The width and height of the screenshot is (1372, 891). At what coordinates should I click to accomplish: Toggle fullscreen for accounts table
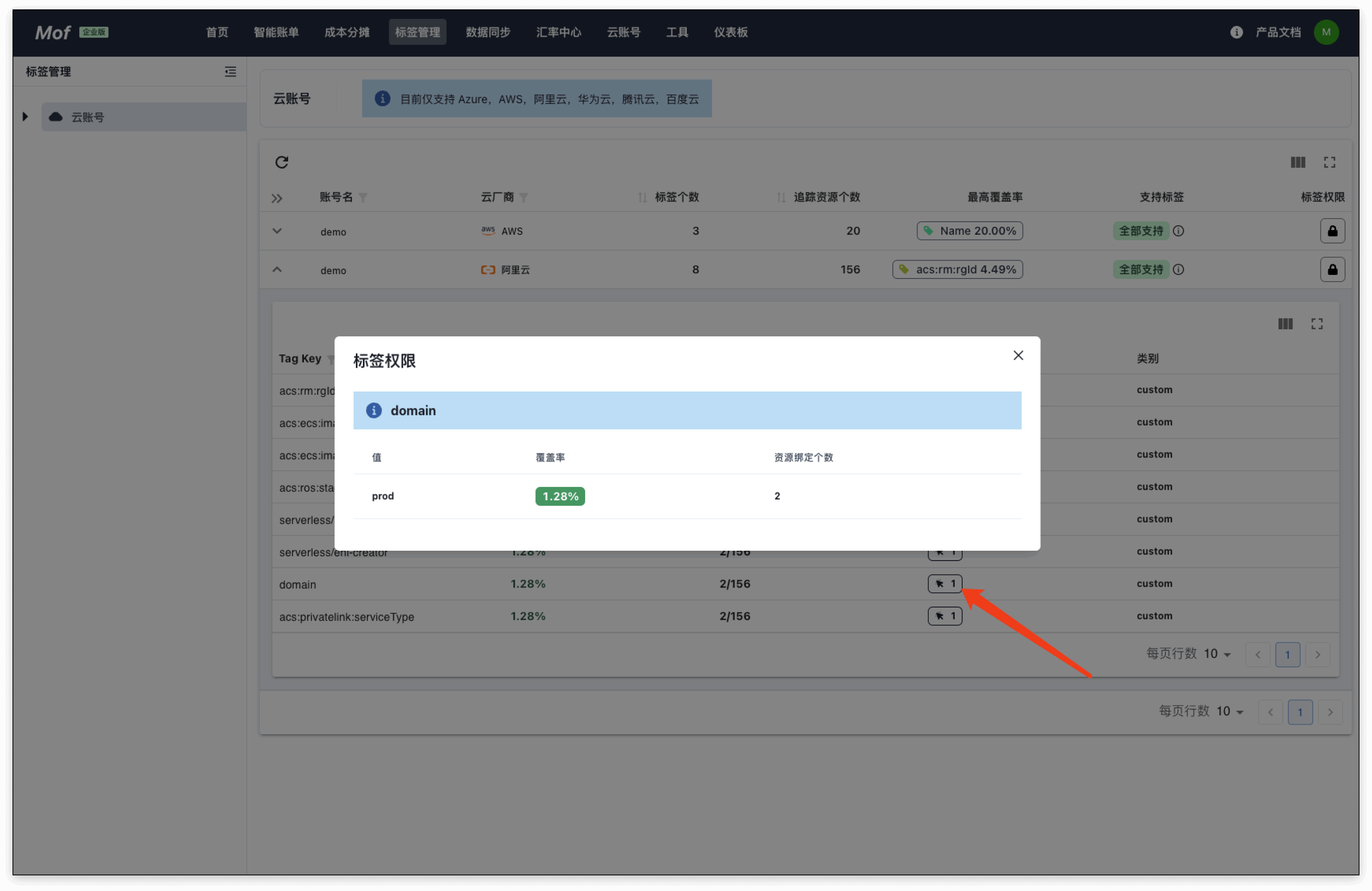pyautogui.click(x=1329, y=163)
